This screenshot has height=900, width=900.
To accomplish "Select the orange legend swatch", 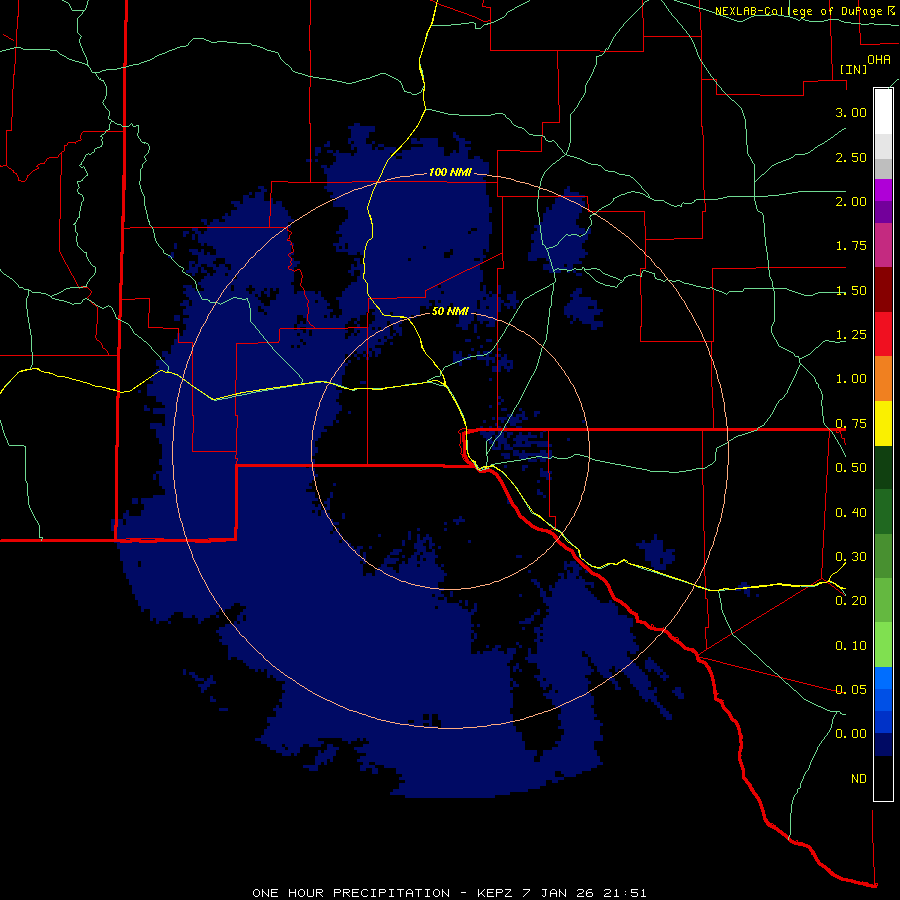I will click(883, 379).
